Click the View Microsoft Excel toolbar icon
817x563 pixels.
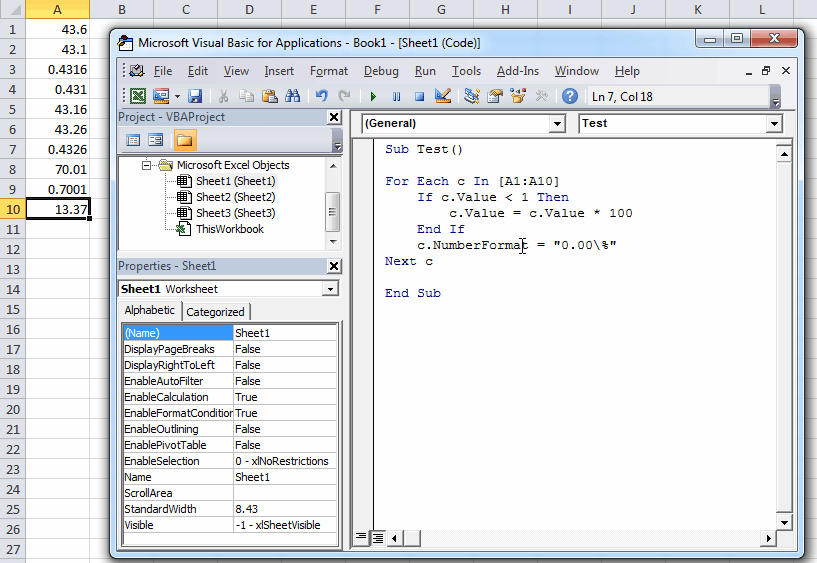click(137, 97)
